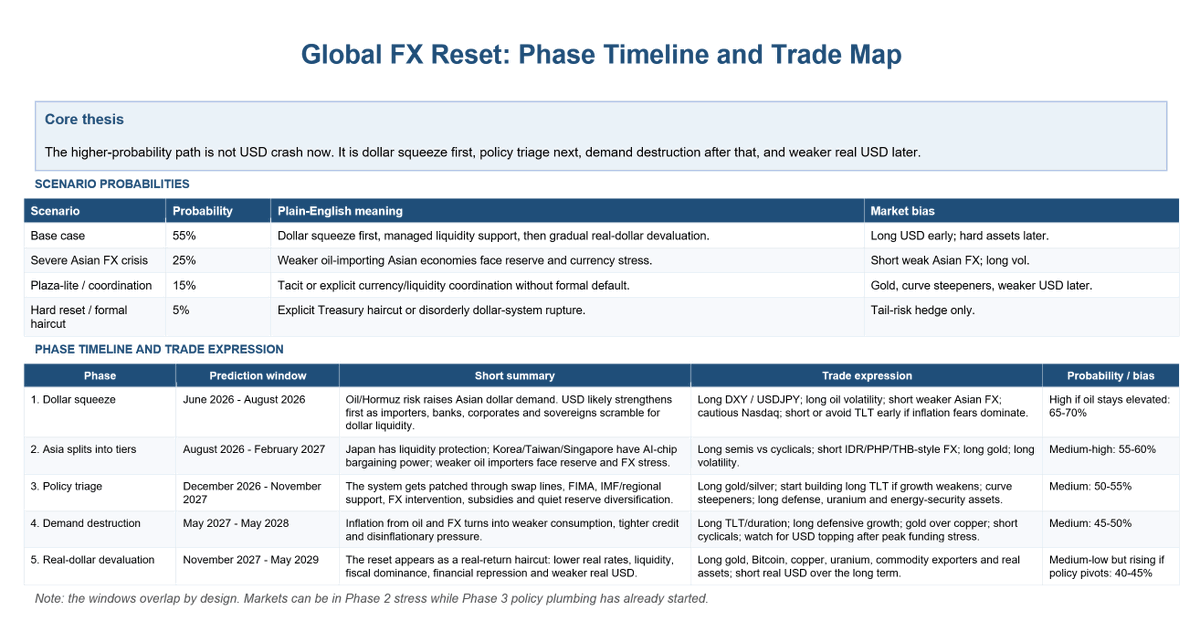The width and height of the screenshot is (1200, 642).
Task: Click the 'Prediction window' column header
Action: tap(258, 376)
